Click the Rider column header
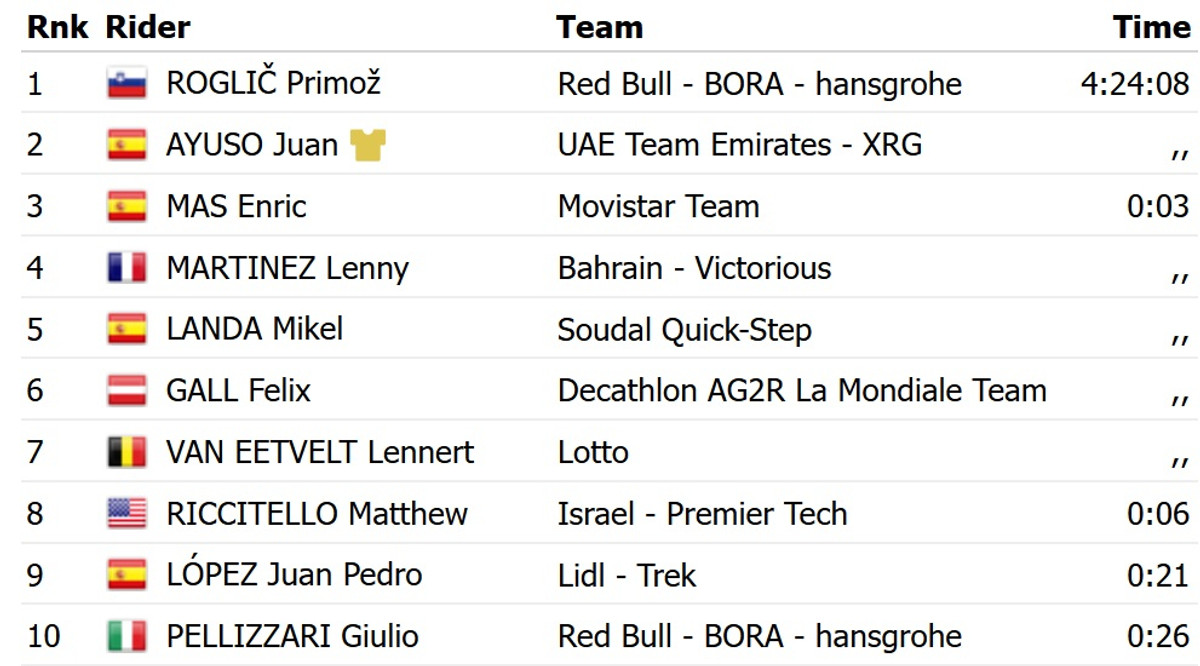Image resolution: width=1200 pixels, height=666 pixels. (x=147, y=27)
